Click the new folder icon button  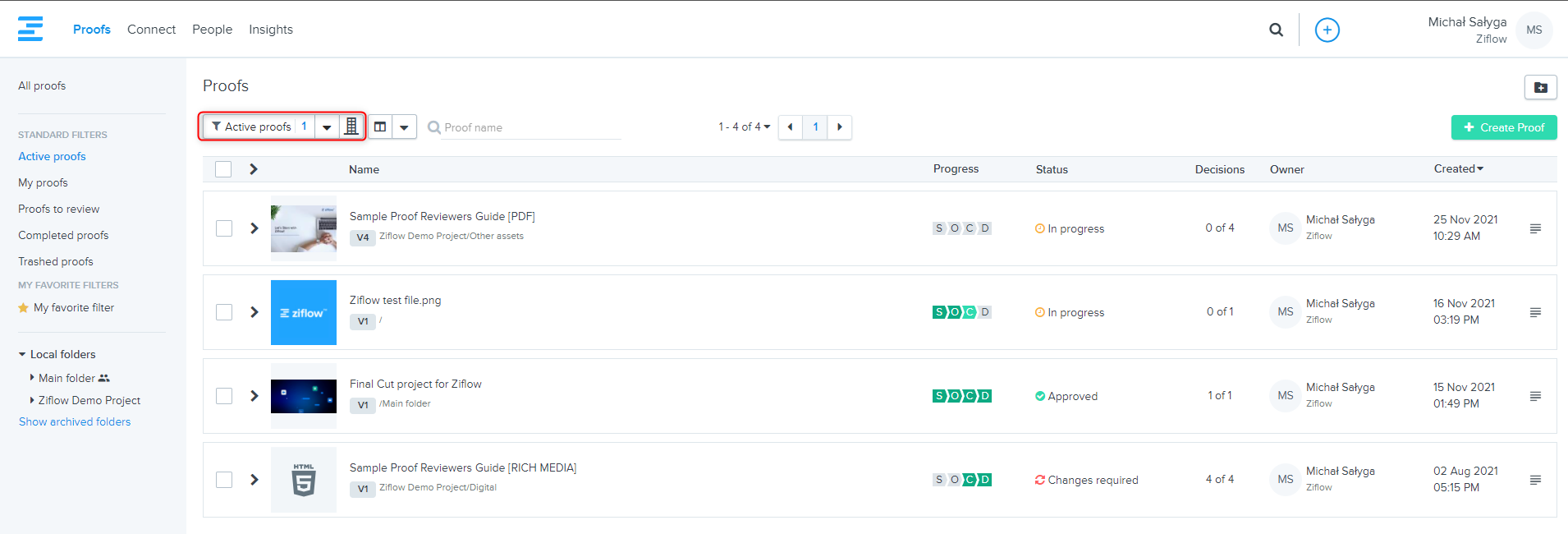(1540, 87)
